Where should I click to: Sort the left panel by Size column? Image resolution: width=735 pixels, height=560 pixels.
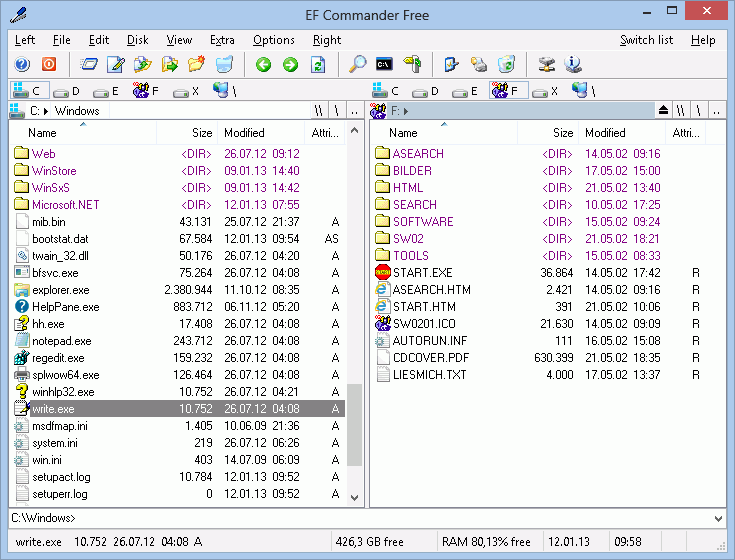[x=187, y=133]
